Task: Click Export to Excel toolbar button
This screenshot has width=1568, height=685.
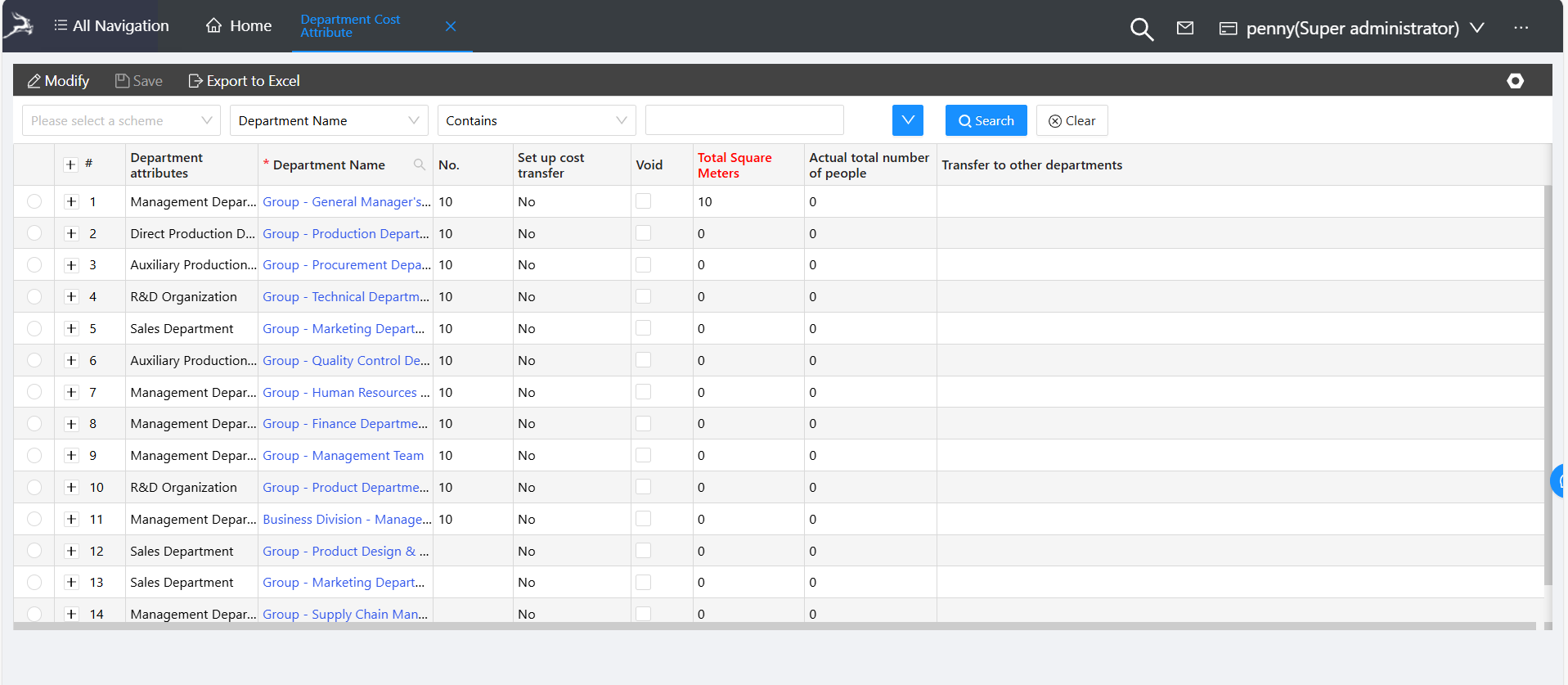Action: (x=244, y=81)
